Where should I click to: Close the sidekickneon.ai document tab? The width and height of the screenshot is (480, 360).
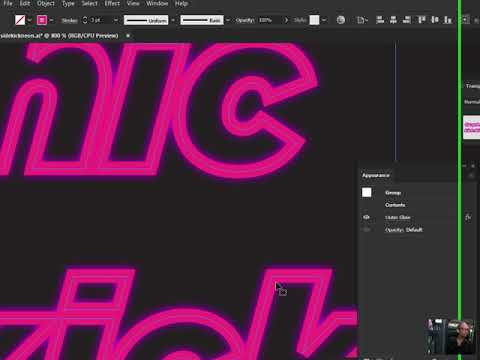[x=128, y=35]
